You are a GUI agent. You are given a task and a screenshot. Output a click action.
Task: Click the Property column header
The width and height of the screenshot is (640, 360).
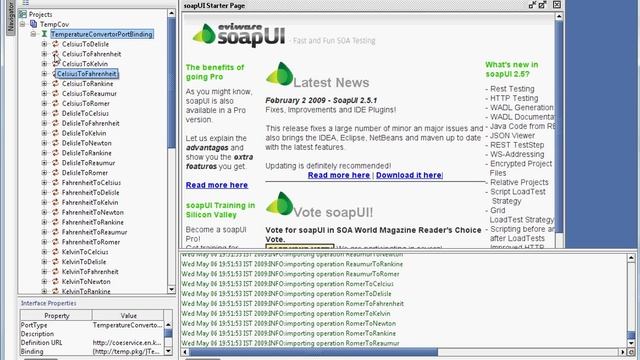[x=56, y=316]
